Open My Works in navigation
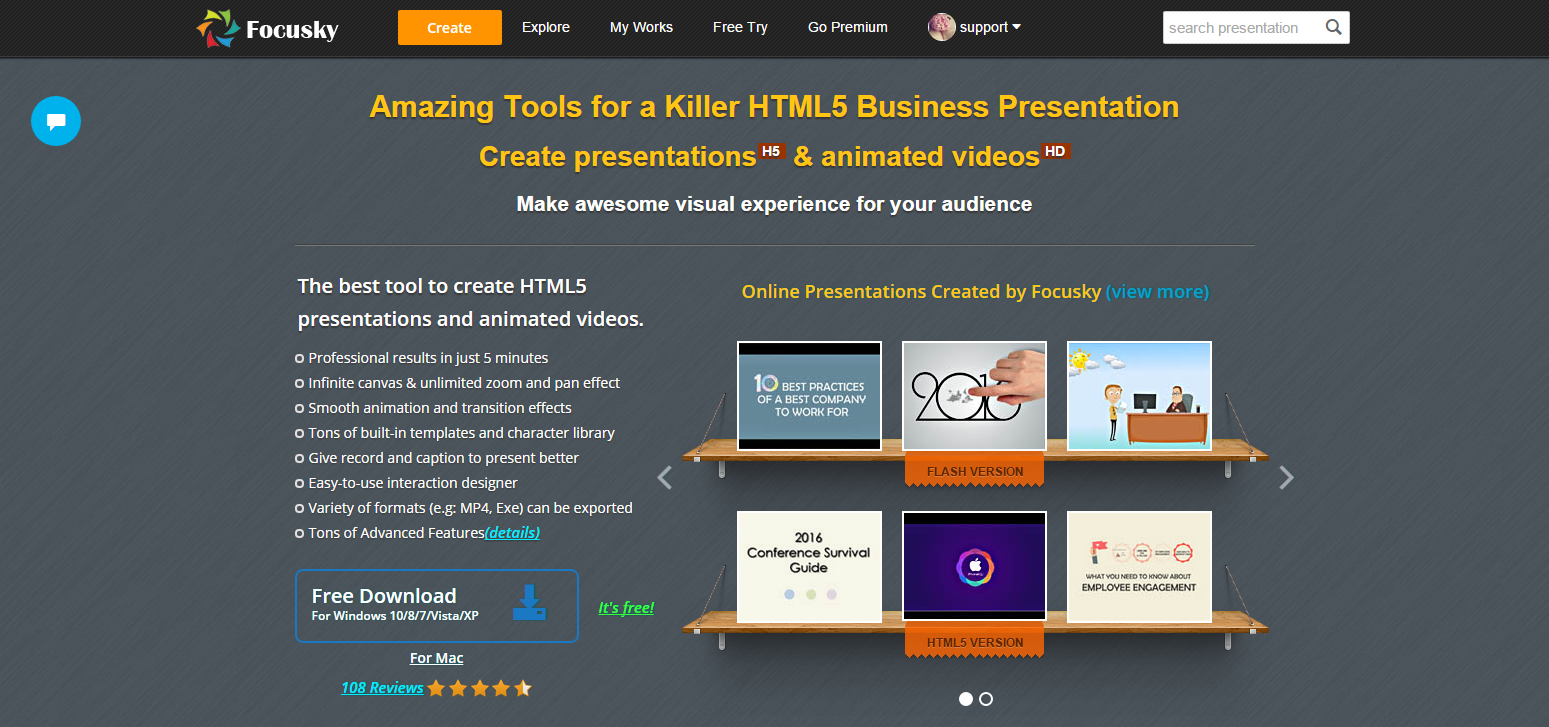Screen dimensions: 1549x727 (x=641, y=27)
